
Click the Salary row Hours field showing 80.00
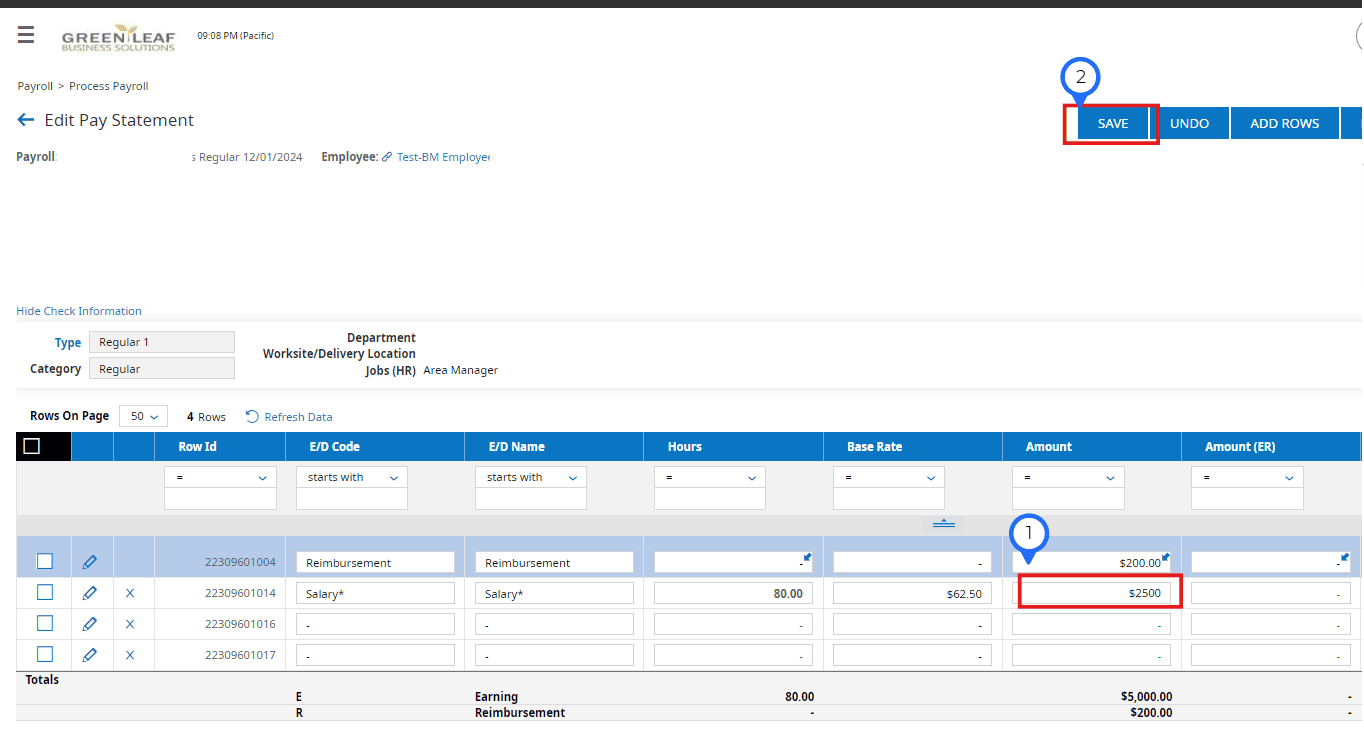coord(733,593)
